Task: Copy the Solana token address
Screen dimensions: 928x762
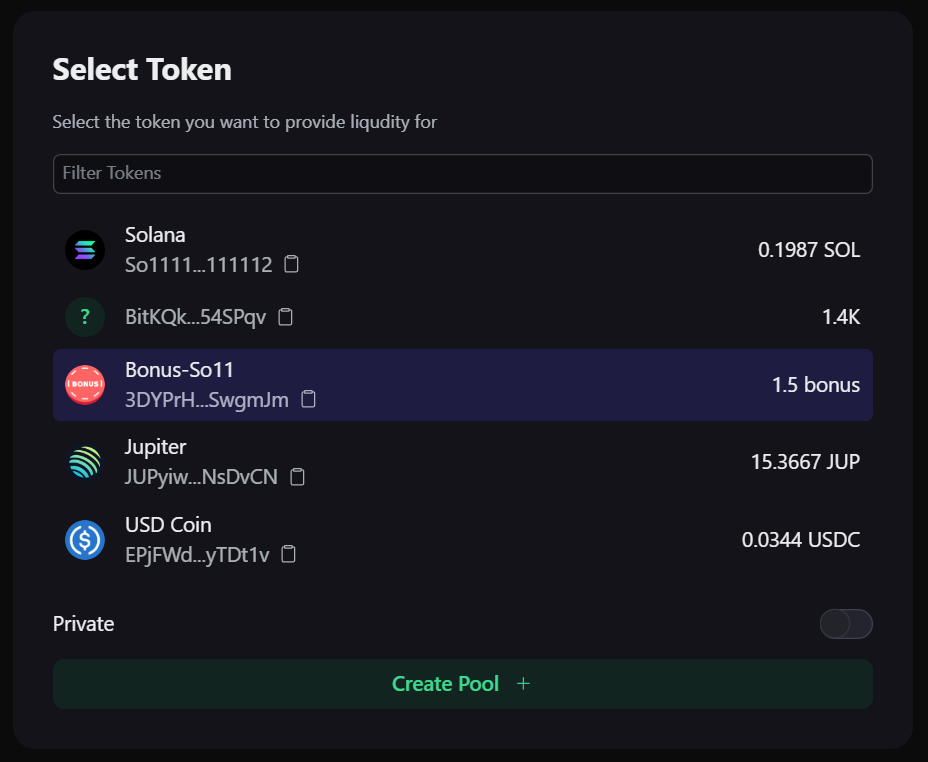Action: [291, 264]
